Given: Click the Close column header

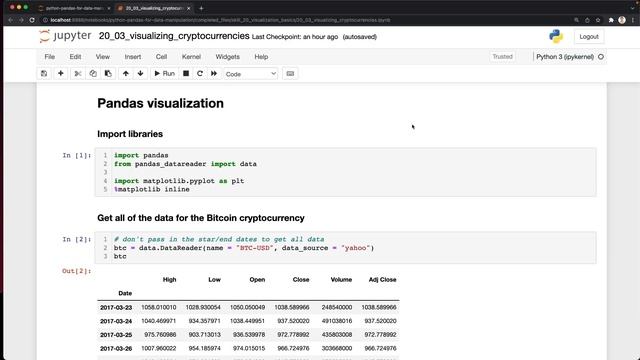Looking at the screenshot, I should [301, 280].
